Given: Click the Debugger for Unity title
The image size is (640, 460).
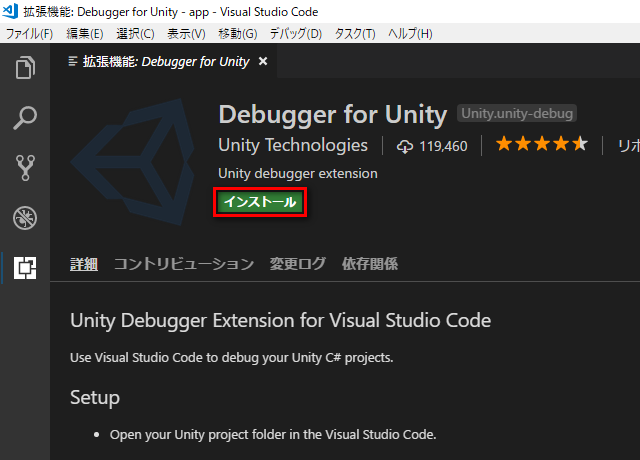Looking at the screenshot, I should (333, 114).
